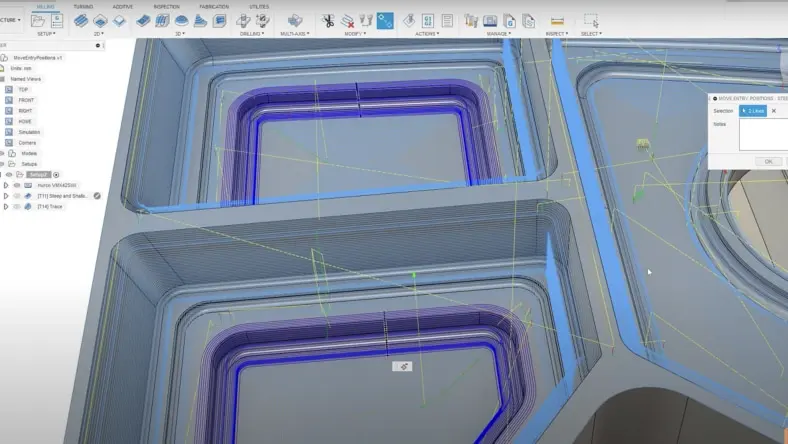
Task: Switch to the MILLING tab
Action: 46,7
